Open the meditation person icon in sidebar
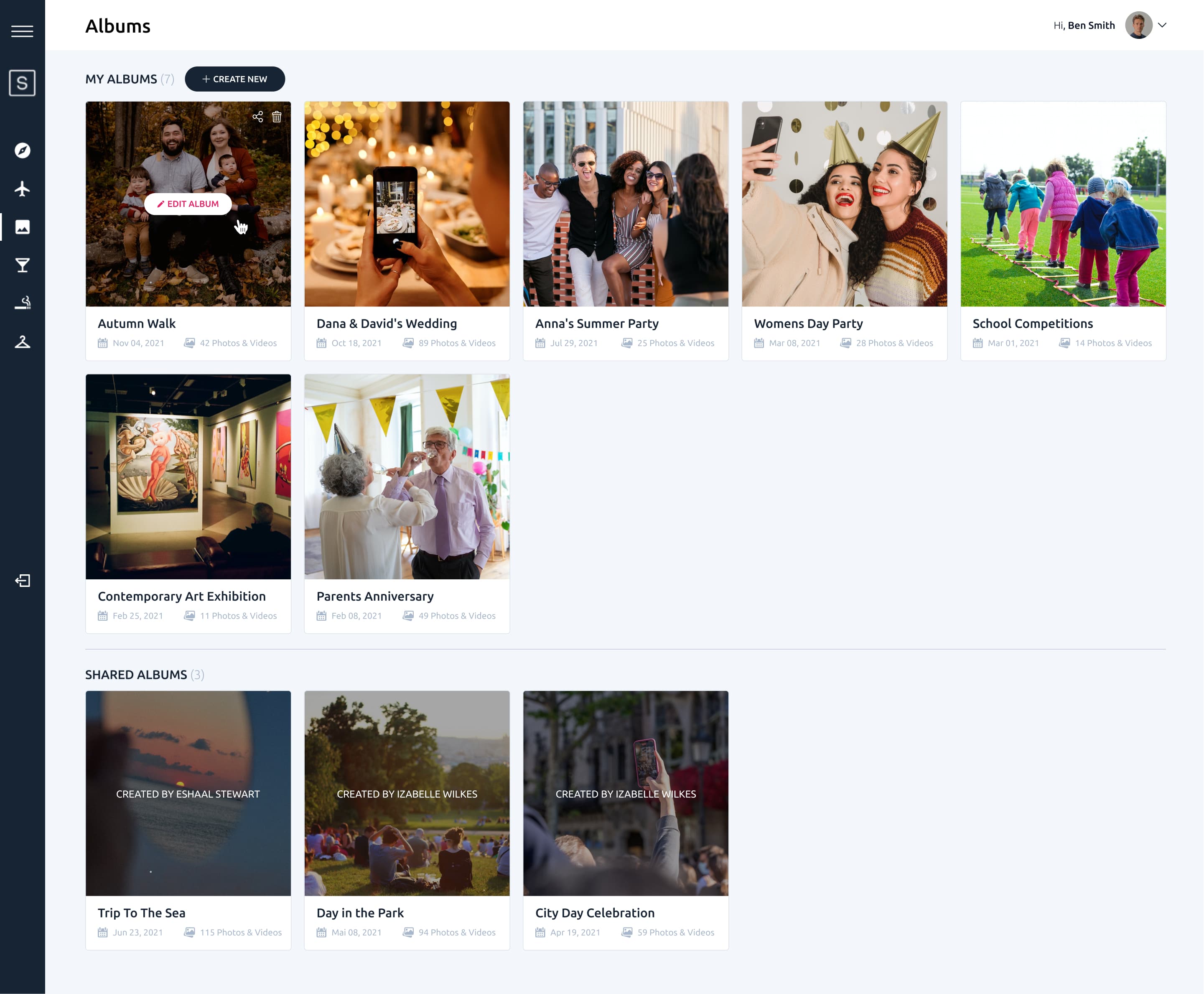This screenshot has width=1204, height=994. (22, 342)
